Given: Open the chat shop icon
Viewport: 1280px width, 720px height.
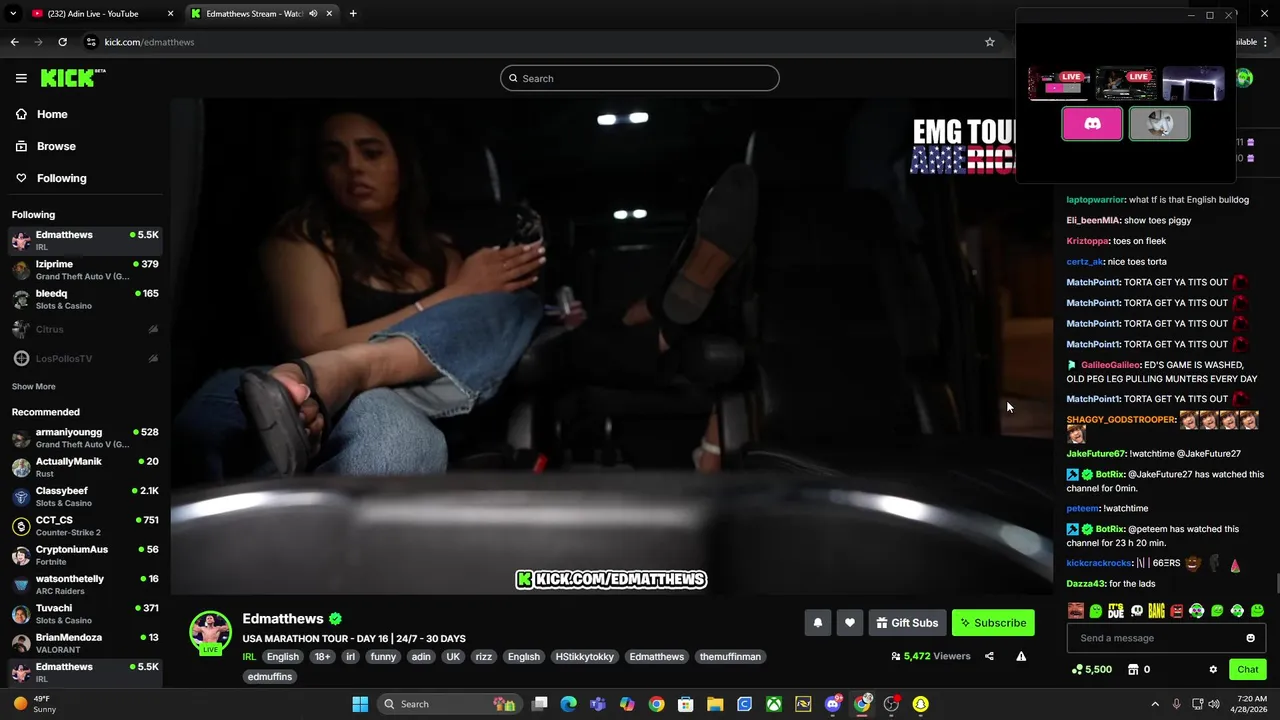Looking at the screenshot, I should coord(1133,670).
